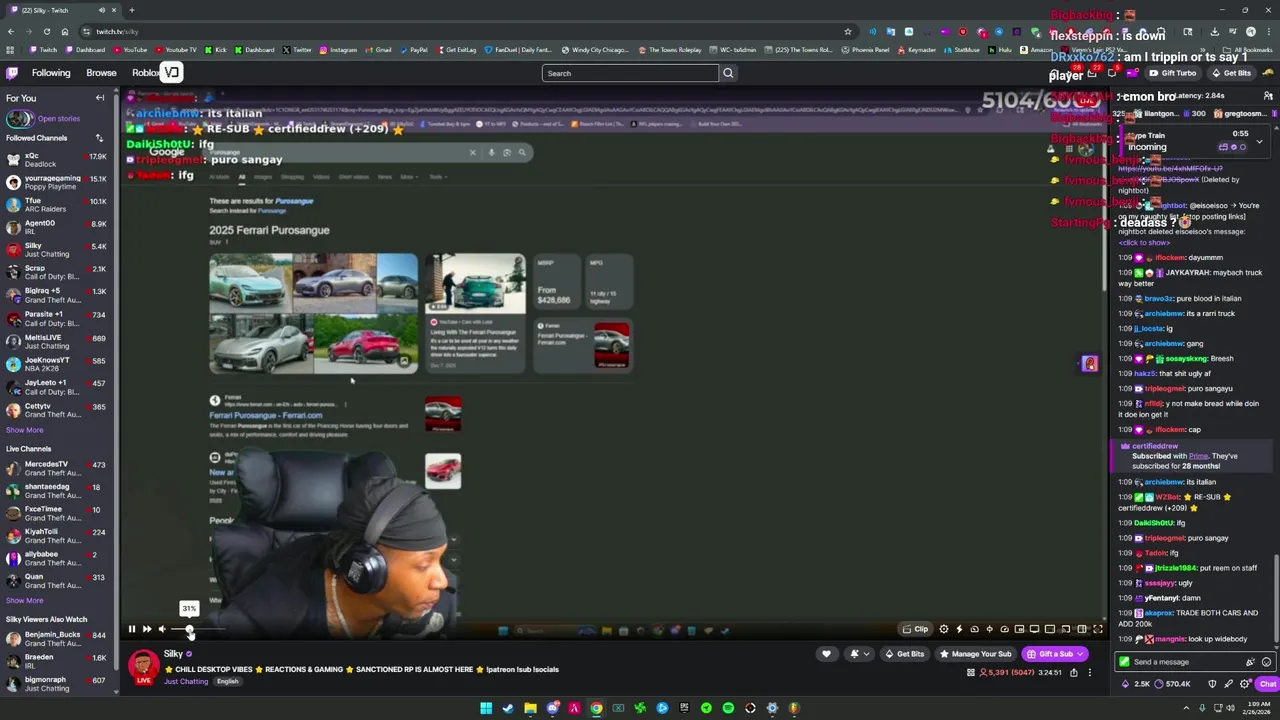Adjust the player volume slider

(x=196, y=630)
